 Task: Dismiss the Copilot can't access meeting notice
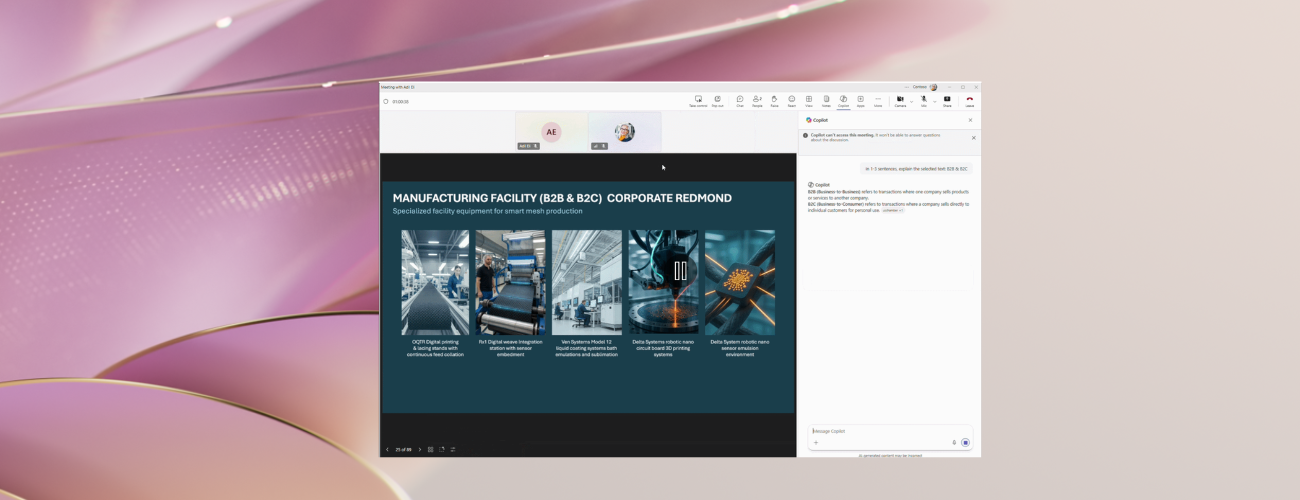[973, 138]
